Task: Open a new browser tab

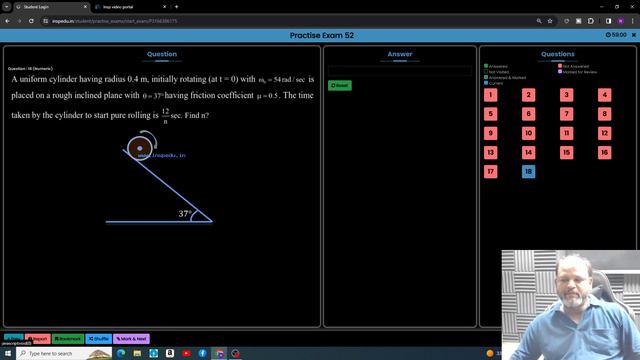Action: tap(176, 7)
